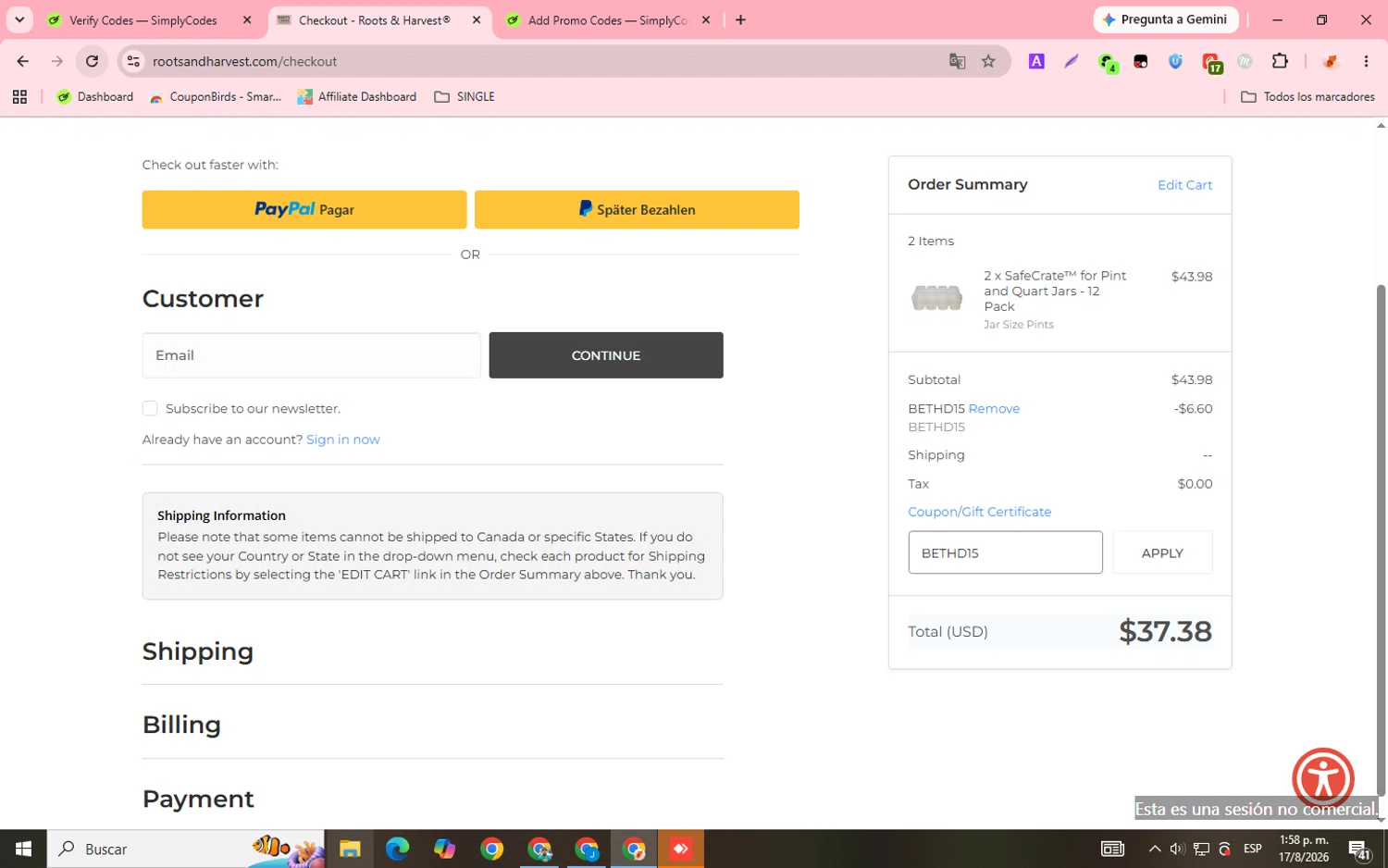This screenshot has height=868, width=1388.
Task: Open the accessibility widget icon
Action: [1323, 778]
